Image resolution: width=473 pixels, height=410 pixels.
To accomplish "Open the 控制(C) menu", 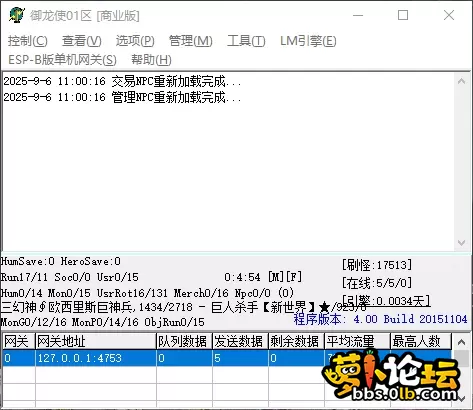I will [28, 41].
